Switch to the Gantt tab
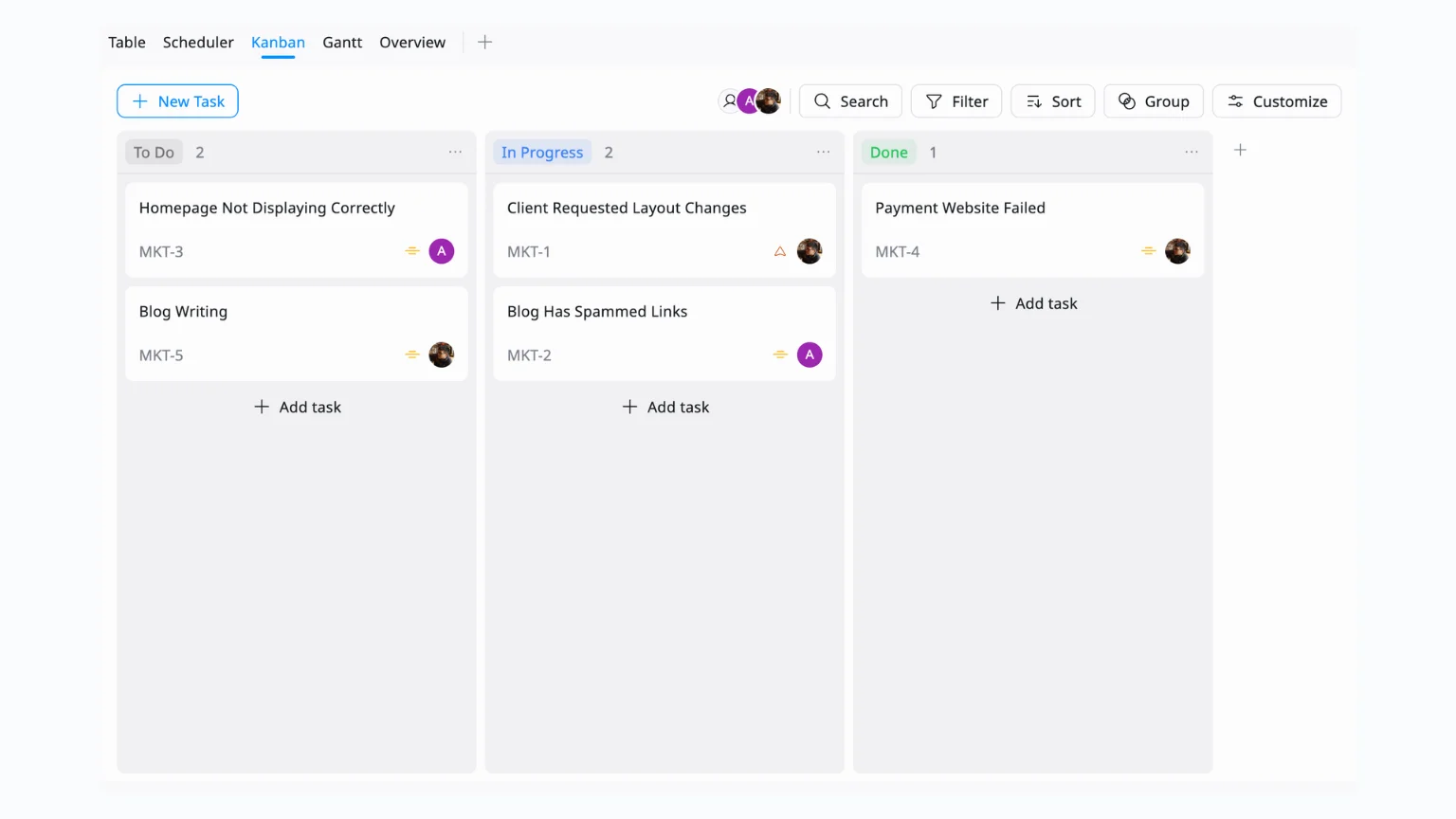The height and width of the screenshot is (819, 1456). (342, 43)
